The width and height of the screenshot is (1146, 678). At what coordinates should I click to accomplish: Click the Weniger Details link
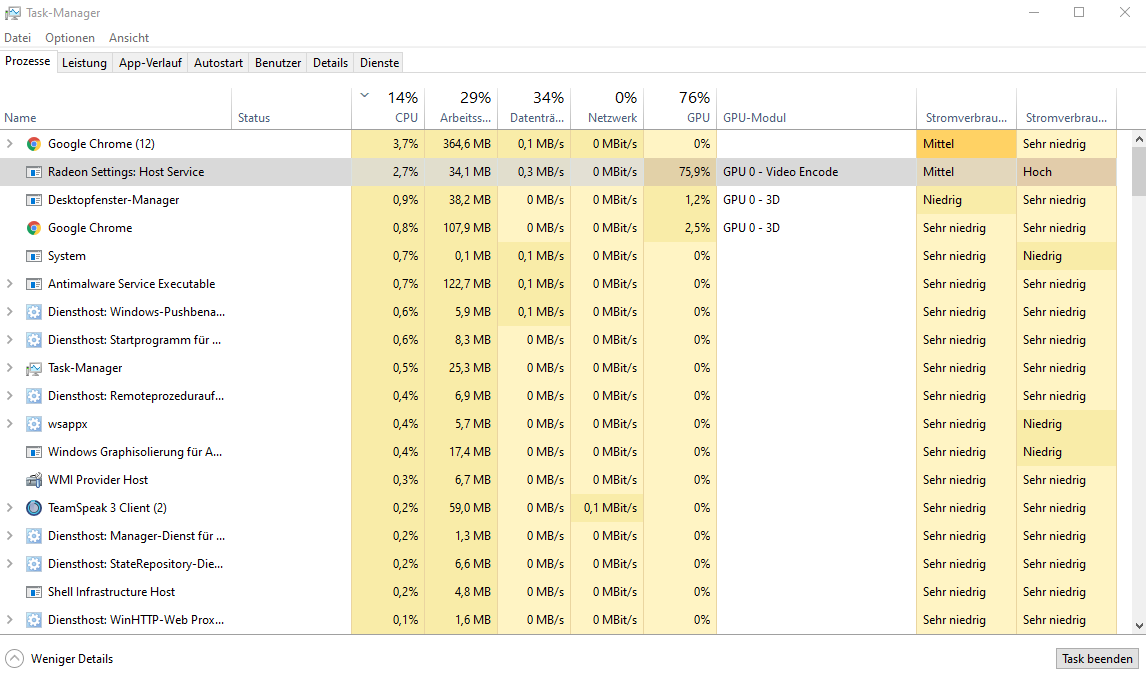tap(72, 659)
